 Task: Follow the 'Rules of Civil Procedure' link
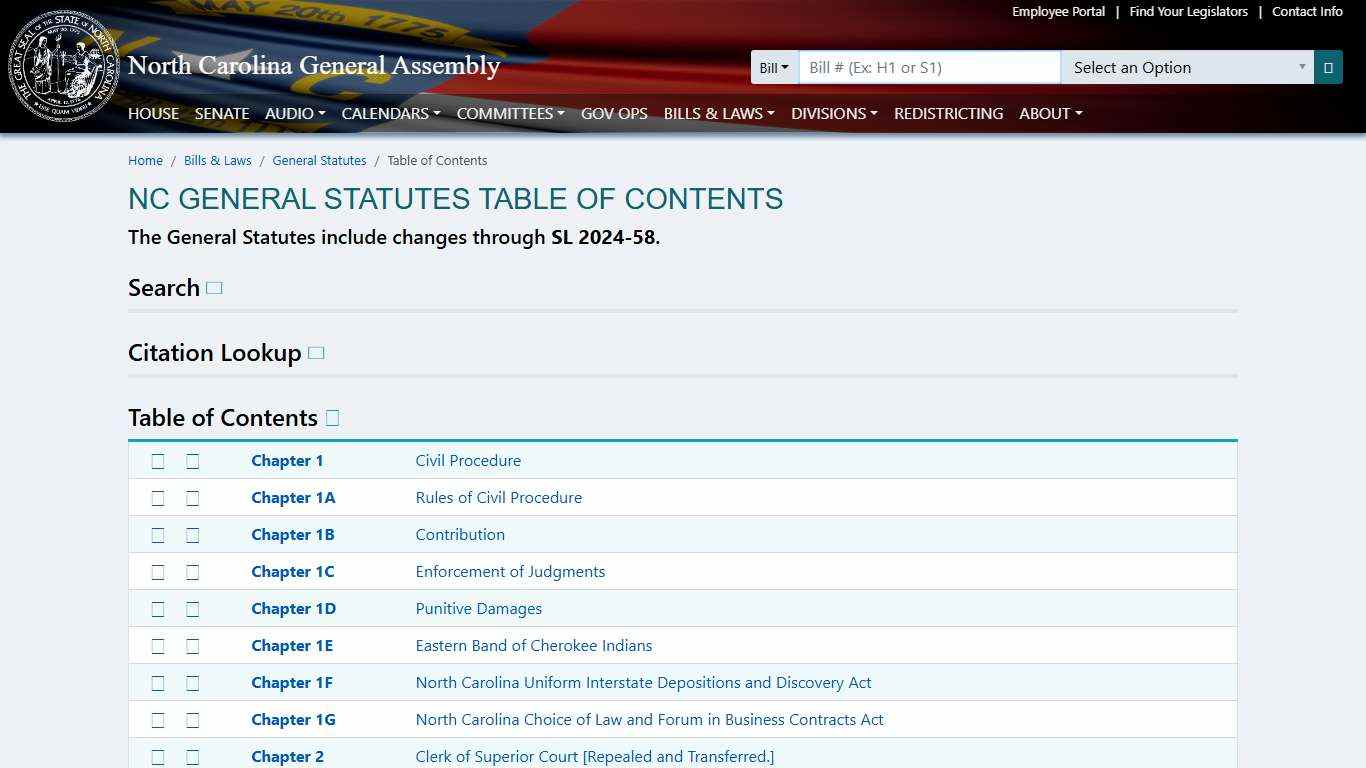click(498, 497)
